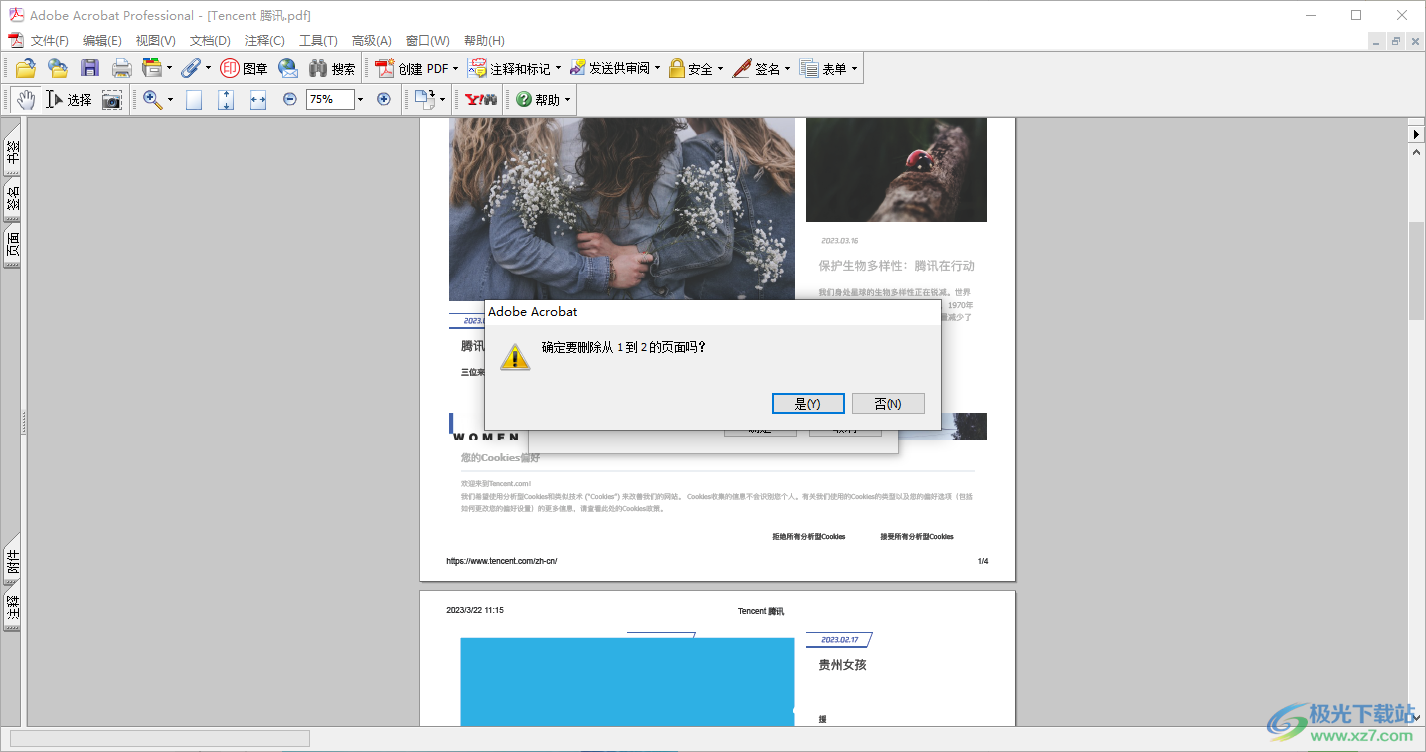Cancel deletion with 否(N) button
This screenshot has height=752, width=1426.
tap(888, 403)
